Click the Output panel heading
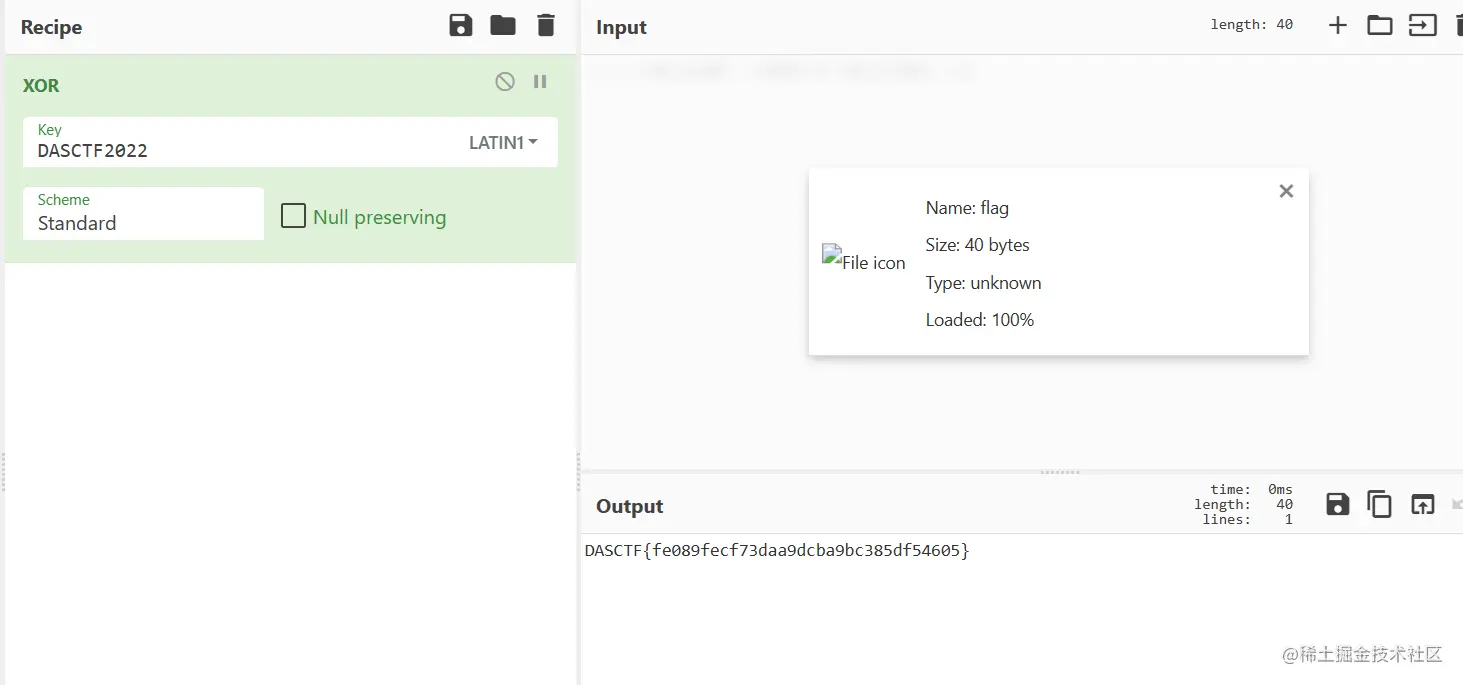This screenshot has height=685, width=1463. click(629, 507)
